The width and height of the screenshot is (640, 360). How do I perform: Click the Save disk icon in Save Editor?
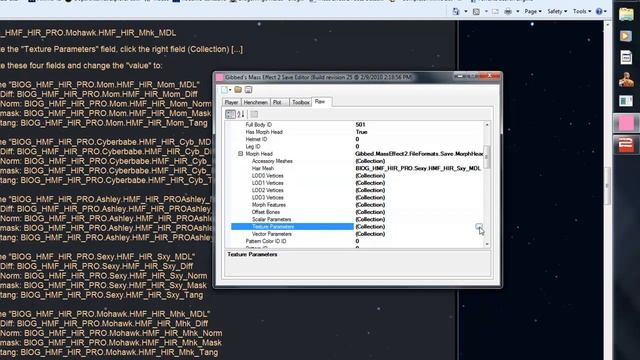(248, 90)
